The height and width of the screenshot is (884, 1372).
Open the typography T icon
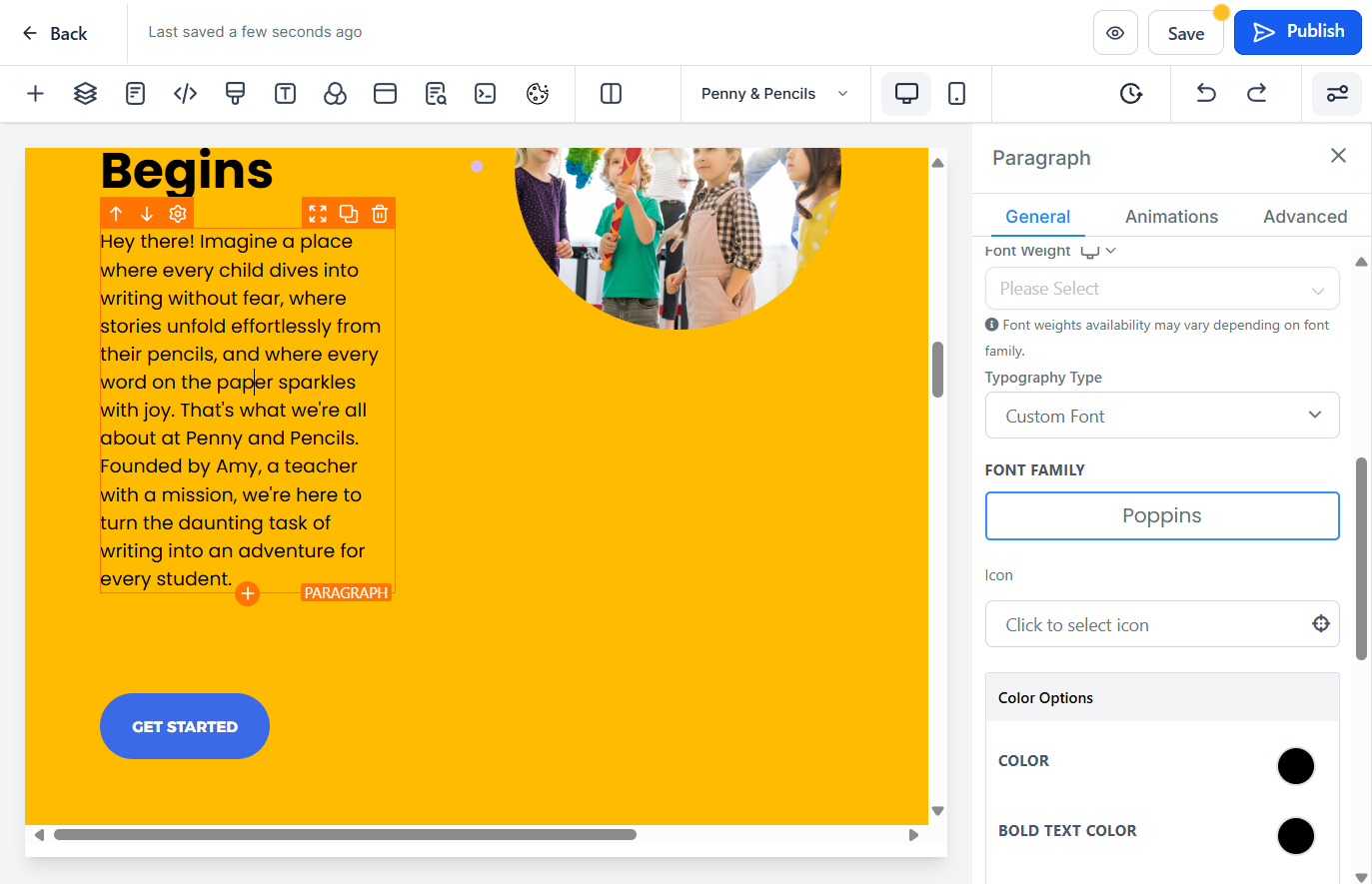pos(285,94)
